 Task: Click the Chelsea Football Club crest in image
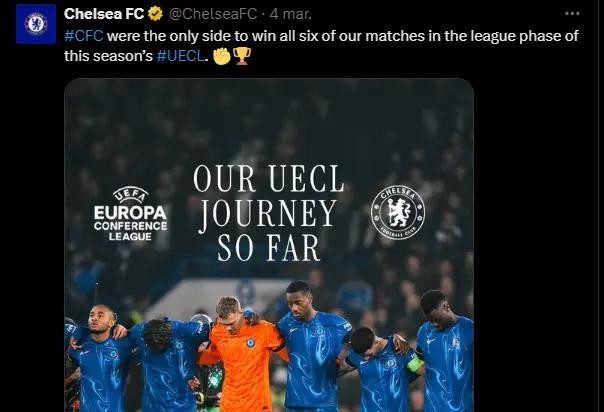click(x=398, y=212)
